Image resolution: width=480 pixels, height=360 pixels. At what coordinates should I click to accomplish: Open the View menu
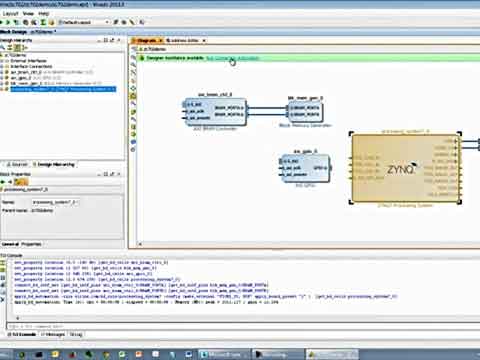coord(28,14)
